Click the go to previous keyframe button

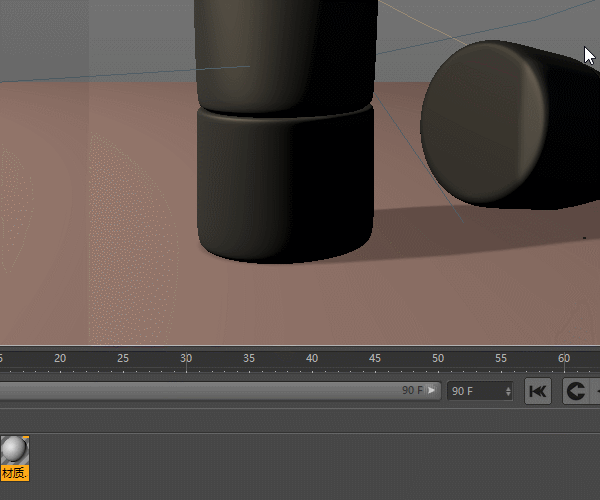coord(575,391)
